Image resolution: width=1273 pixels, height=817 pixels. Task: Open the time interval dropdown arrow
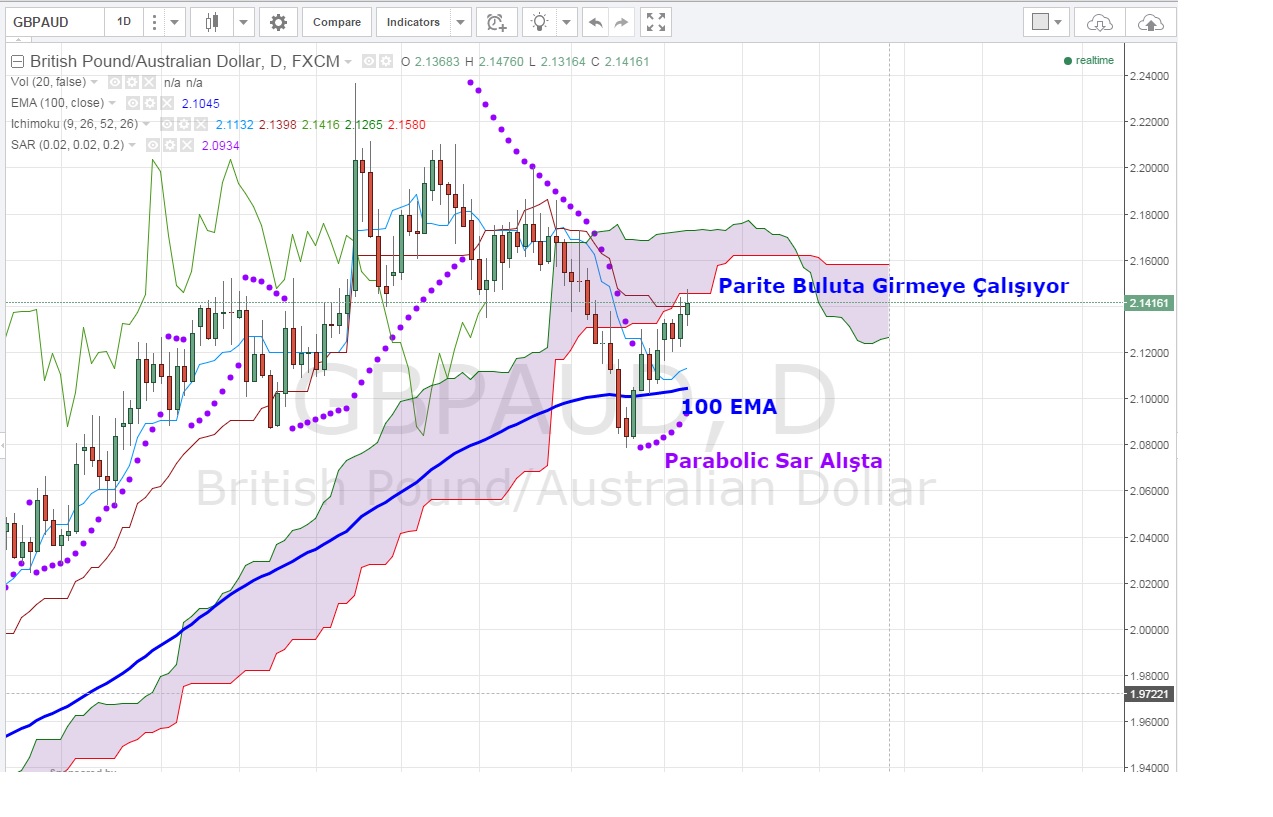pyautogui.click(x=175, y=22)
